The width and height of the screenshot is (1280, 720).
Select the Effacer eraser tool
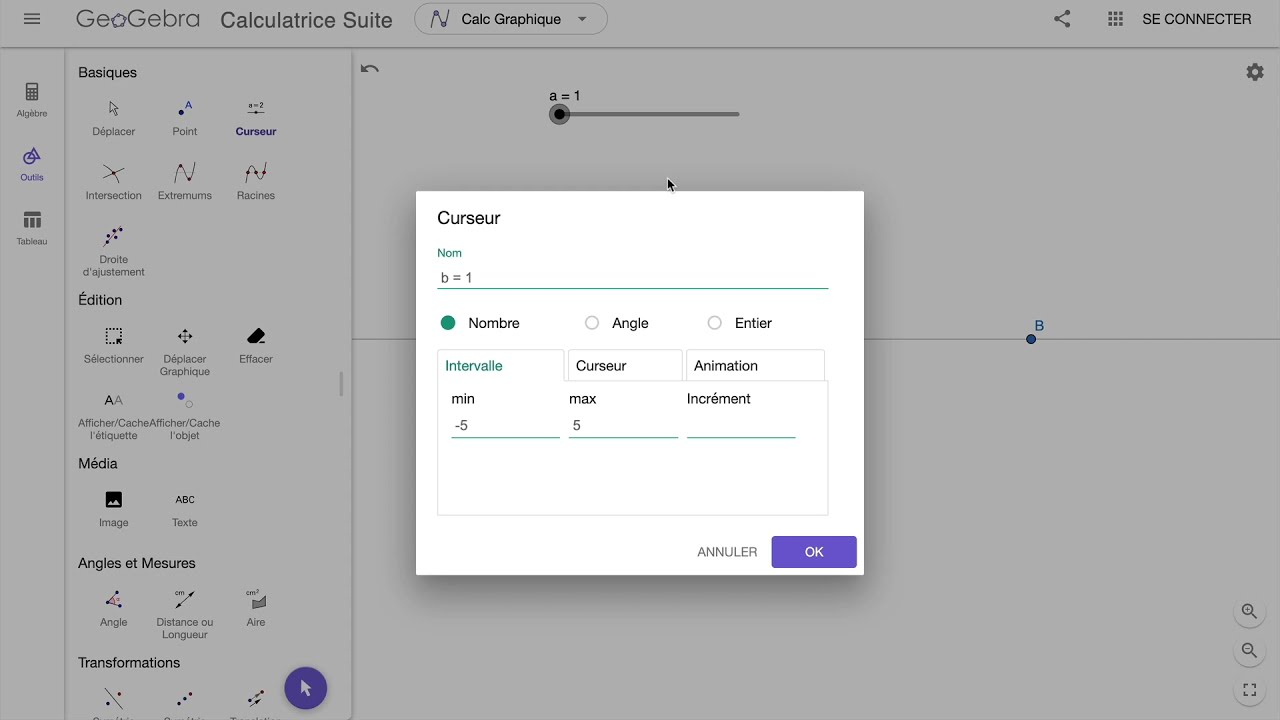tap(256, 345)
